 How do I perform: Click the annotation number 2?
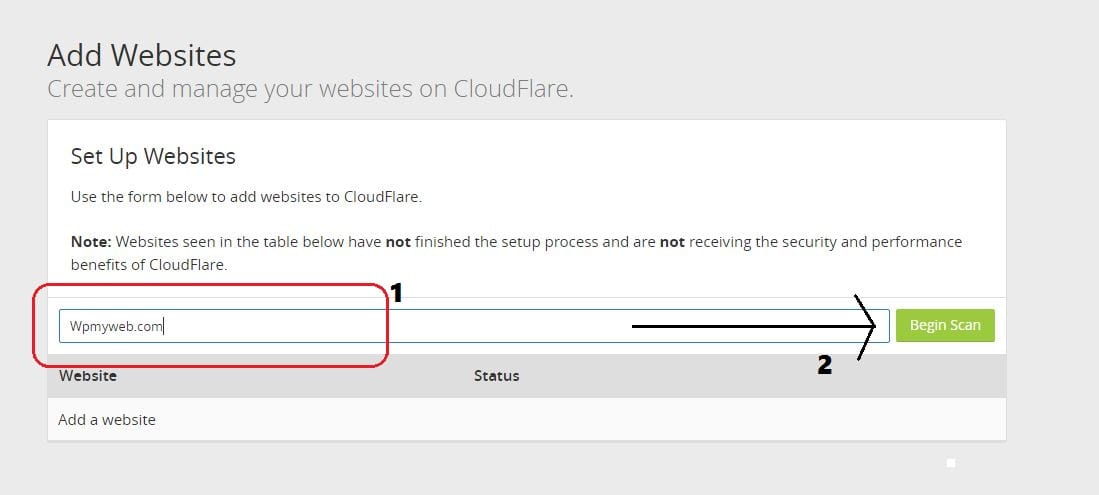(x=825, y=365)
